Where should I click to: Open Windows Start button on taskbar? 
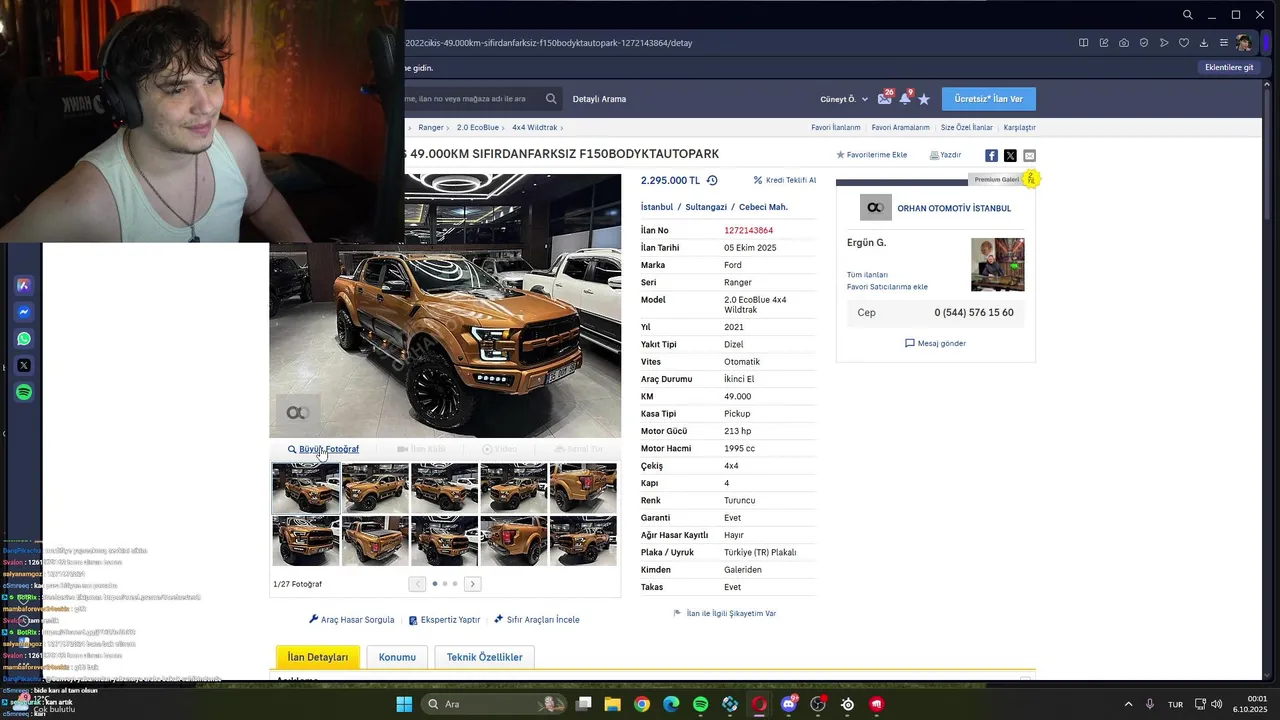404,704
